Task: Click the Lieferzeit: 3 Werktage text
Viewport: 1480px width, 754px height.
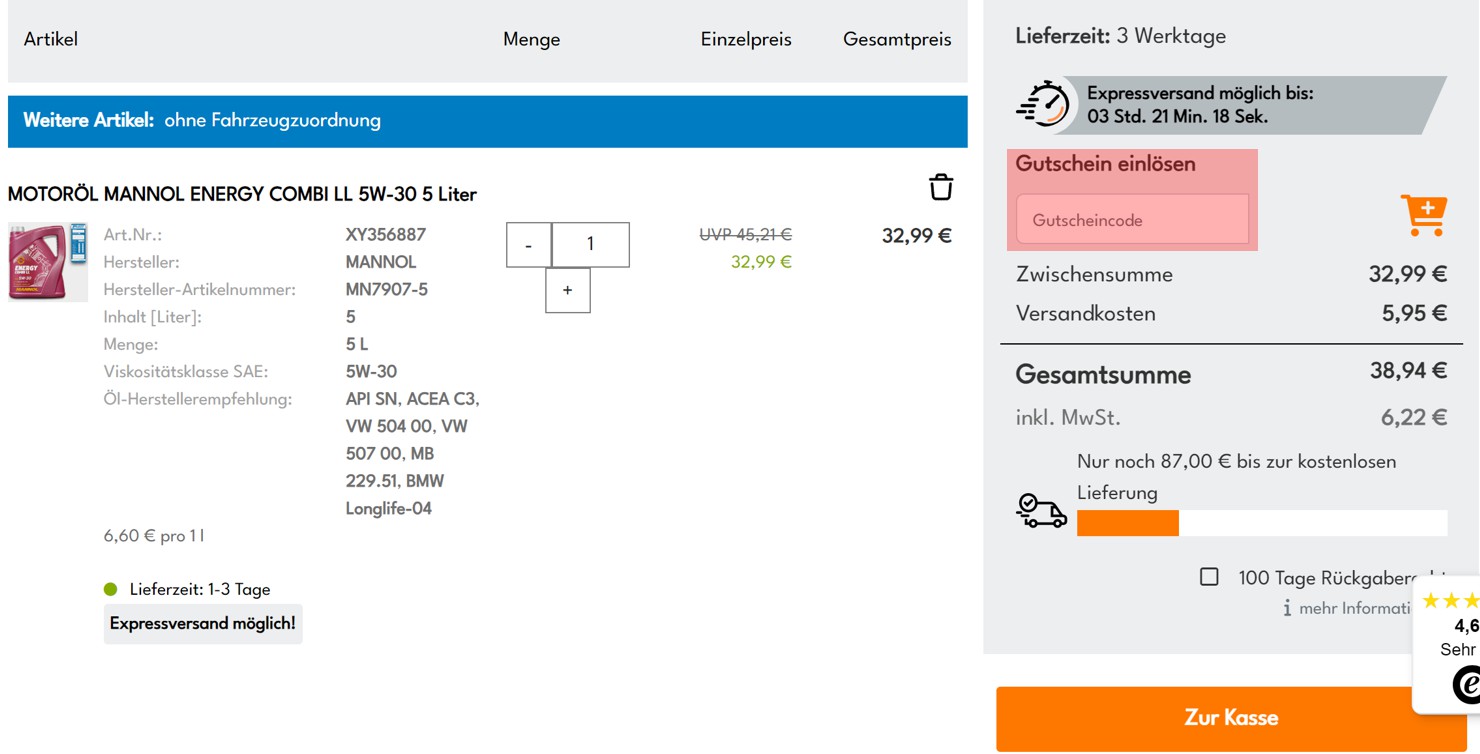Action: [1121, 36]
